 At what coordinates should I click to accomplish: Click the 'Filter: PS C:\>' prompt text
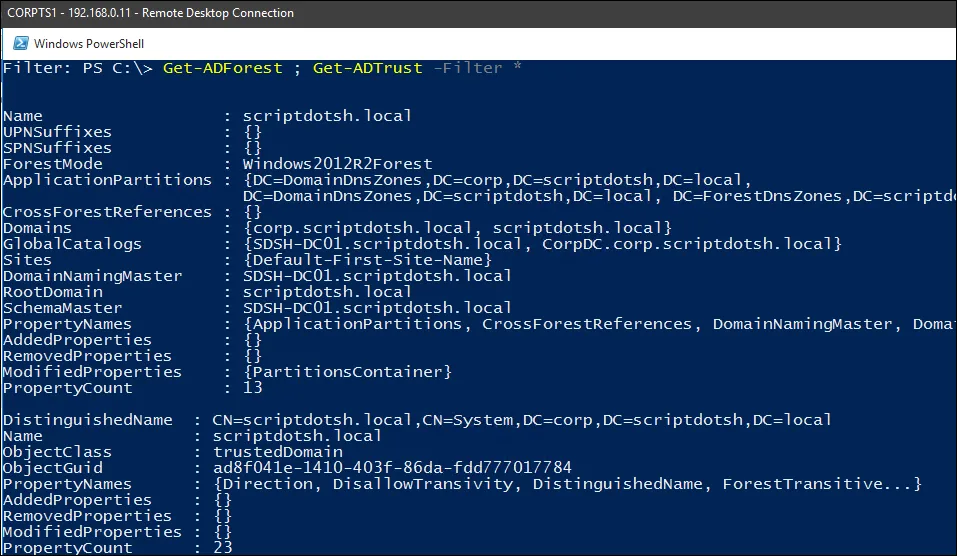point(78,68)
